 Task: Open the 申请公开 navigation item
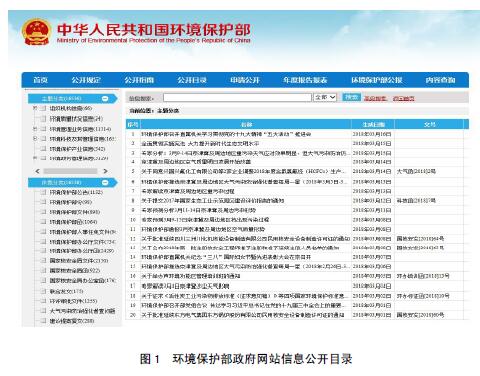click(x=245, y=80)
